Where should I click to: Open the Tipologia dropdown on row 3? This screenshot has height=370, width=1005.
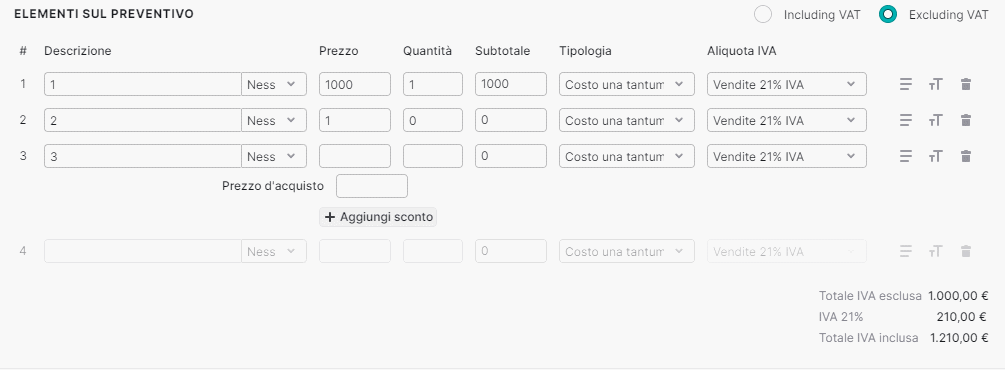(627, 156)
